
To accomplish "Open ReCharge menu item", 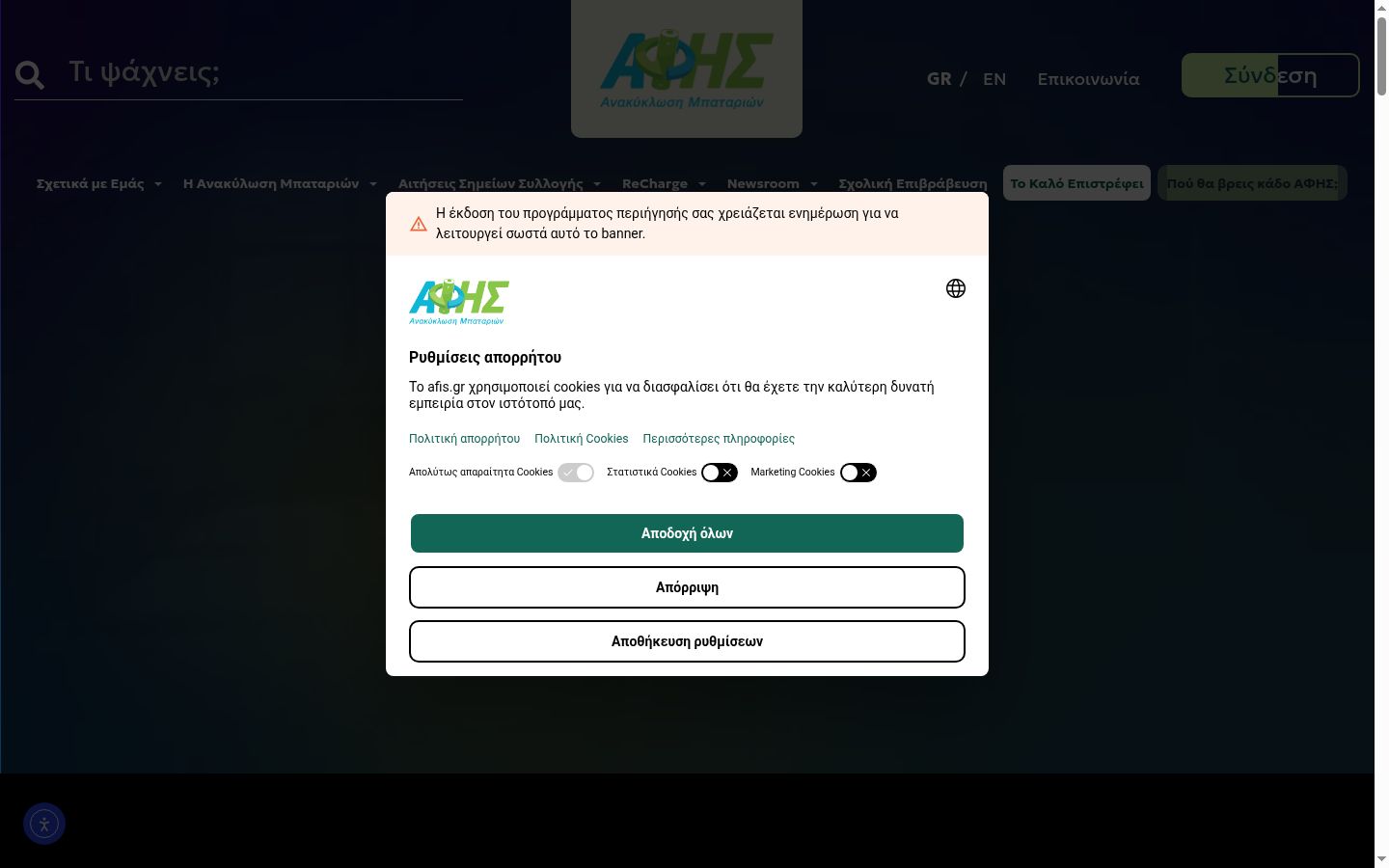I will click(x=655, y=183).
